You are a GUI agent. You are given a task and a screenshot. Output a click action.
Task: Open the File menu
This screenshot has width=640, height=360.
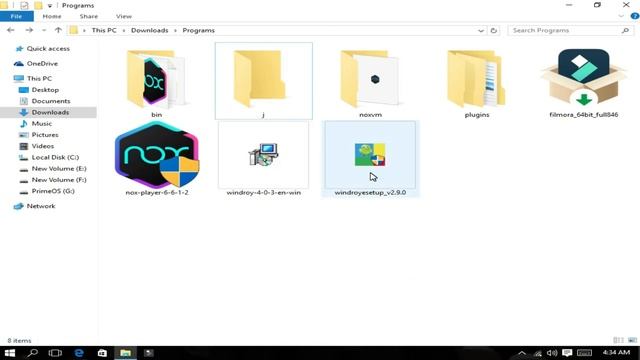[x=16, y=16]
